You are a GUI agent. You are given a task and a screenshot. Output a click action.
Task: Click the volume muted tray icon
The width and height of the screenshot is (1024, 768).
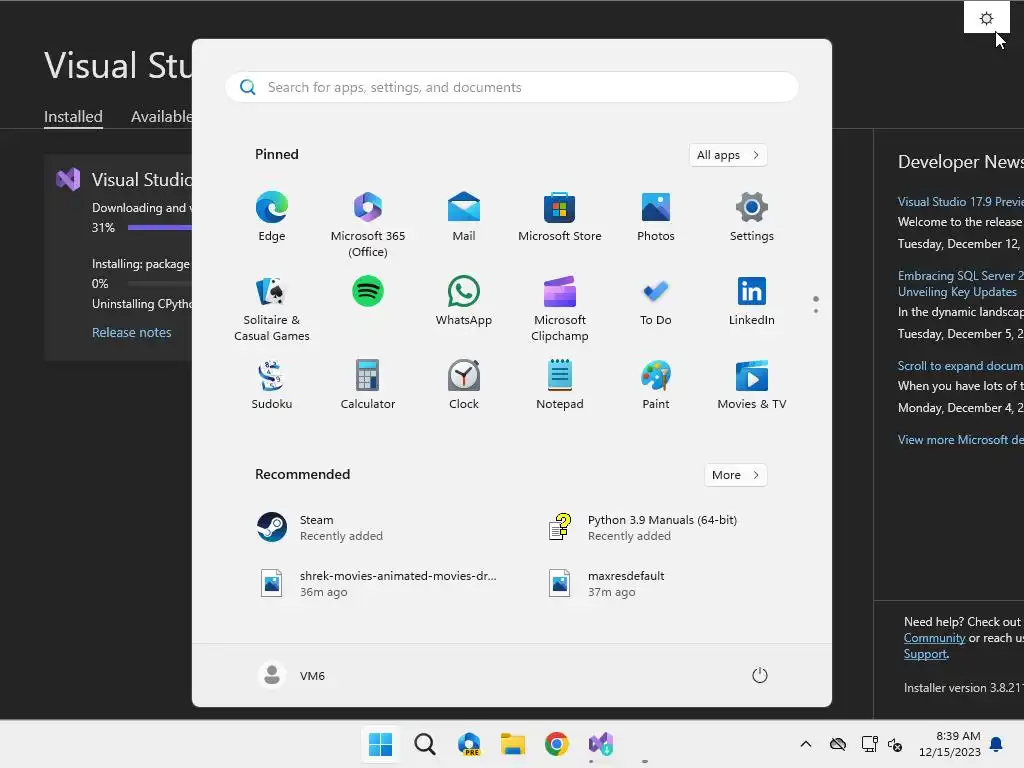[x=895, y=744]
